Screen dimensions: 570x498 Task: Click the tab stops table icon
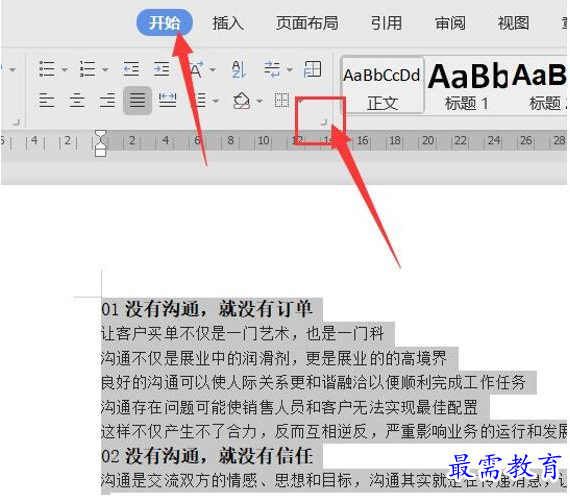(x=313, y=69)
